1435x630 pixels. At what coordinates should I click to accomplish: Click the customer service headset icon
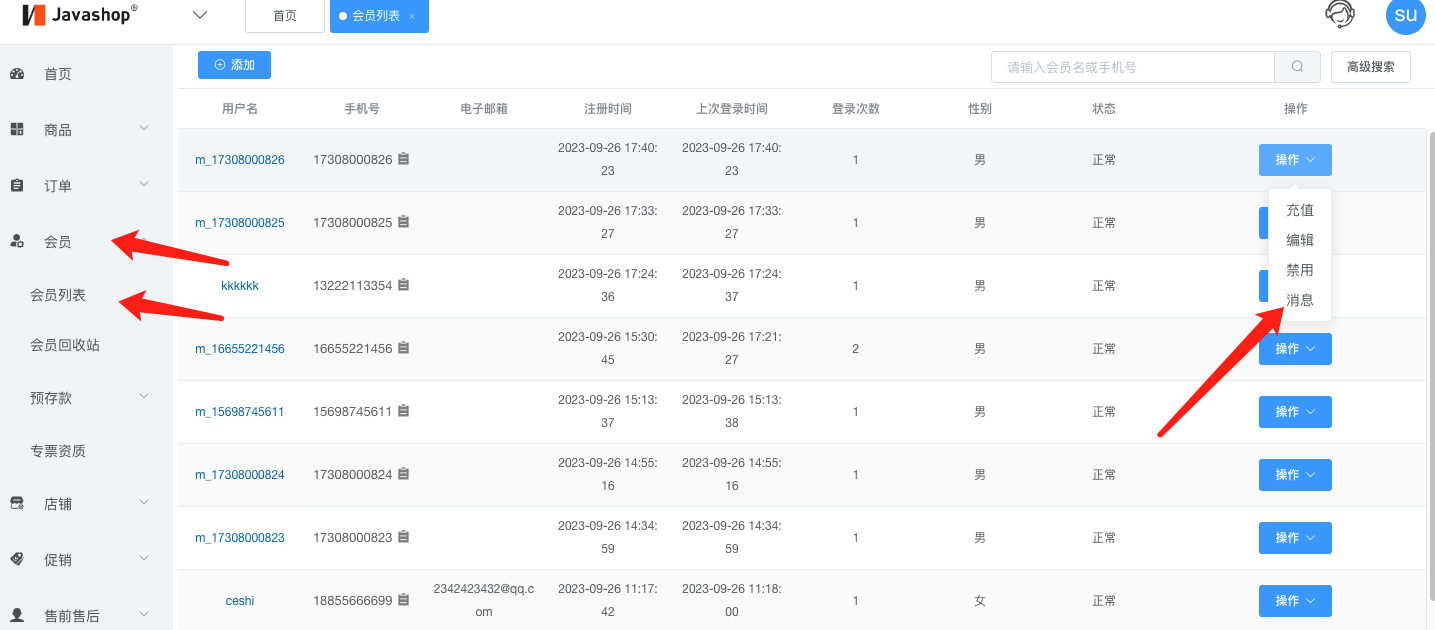pyautogui.click(x=1339, y=14)
